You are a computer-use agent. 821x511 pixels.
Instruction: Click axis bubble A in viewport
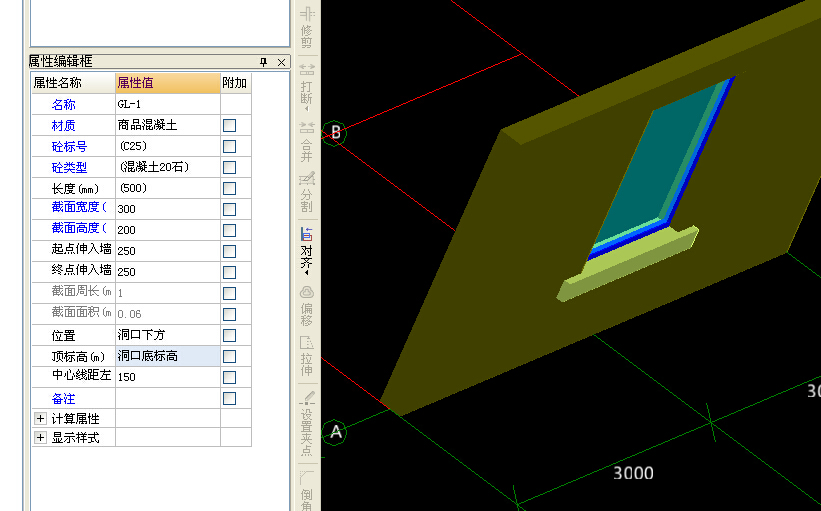pos(335,432)
